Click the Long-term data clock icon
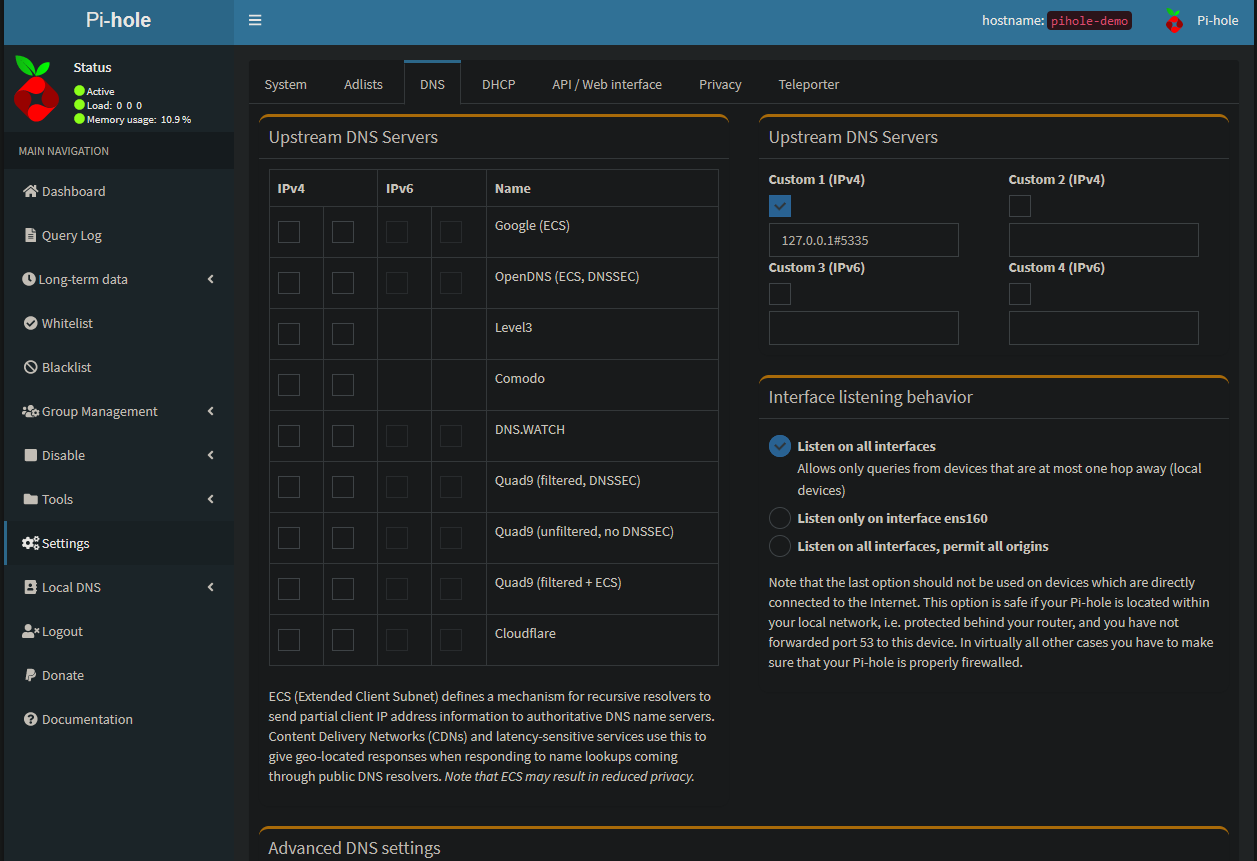The width and height of the screenshot is (1257, 861). pyautogui.click(x=30, y=279)
